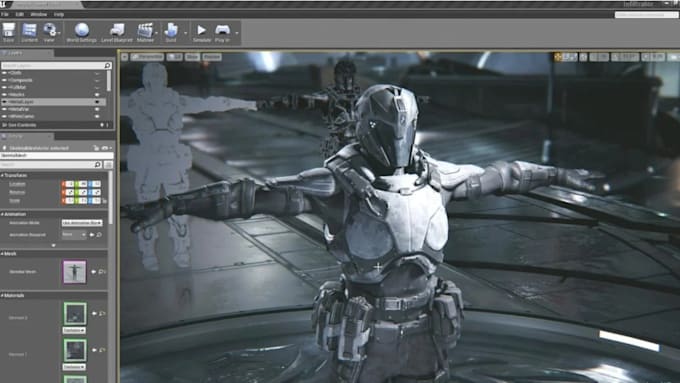The image size is (680, 383).
Task: Click use-selected arrow for Element 0 material
Action: click(94, 313)
